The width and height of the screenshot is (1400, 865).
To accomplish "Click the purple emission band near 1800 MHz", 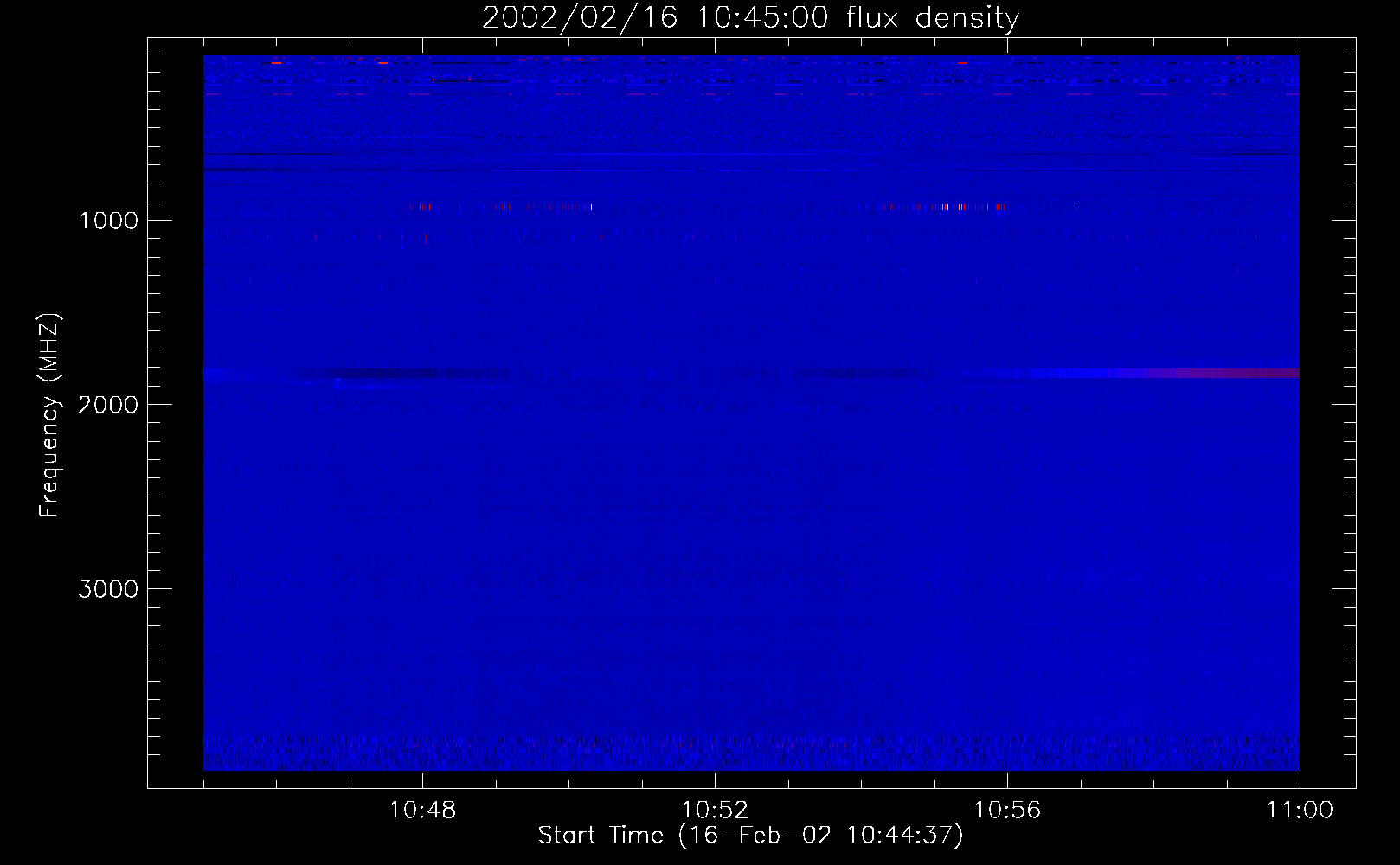I will coord(1224,373).
